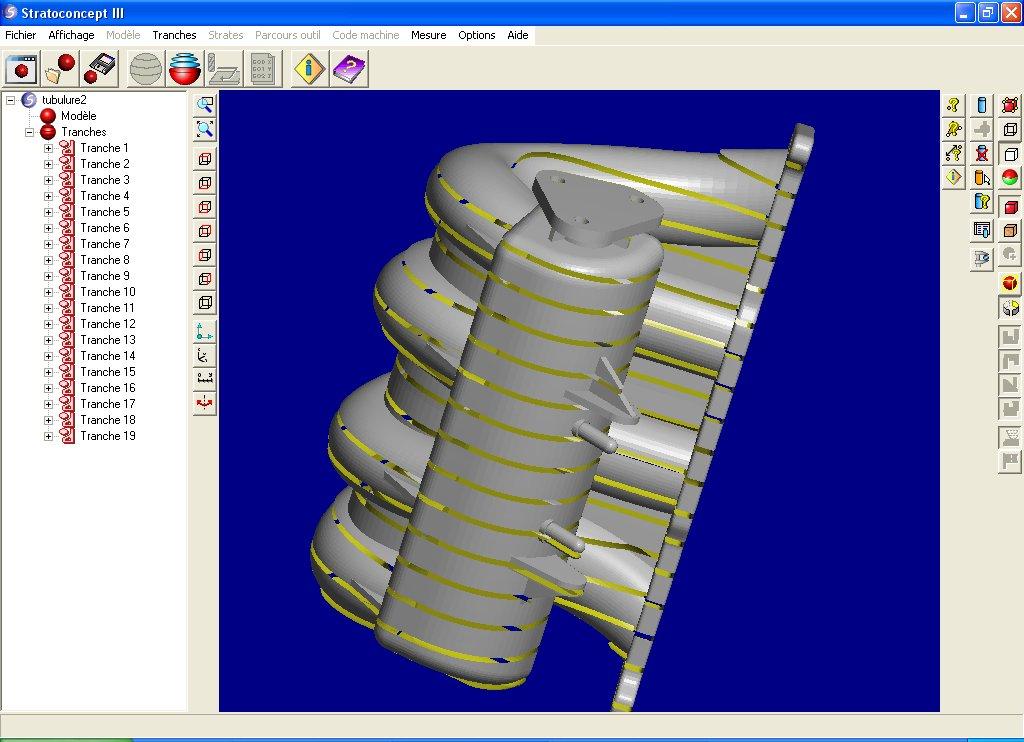Save project with floppy disk icon

click(x=99, y=69)
